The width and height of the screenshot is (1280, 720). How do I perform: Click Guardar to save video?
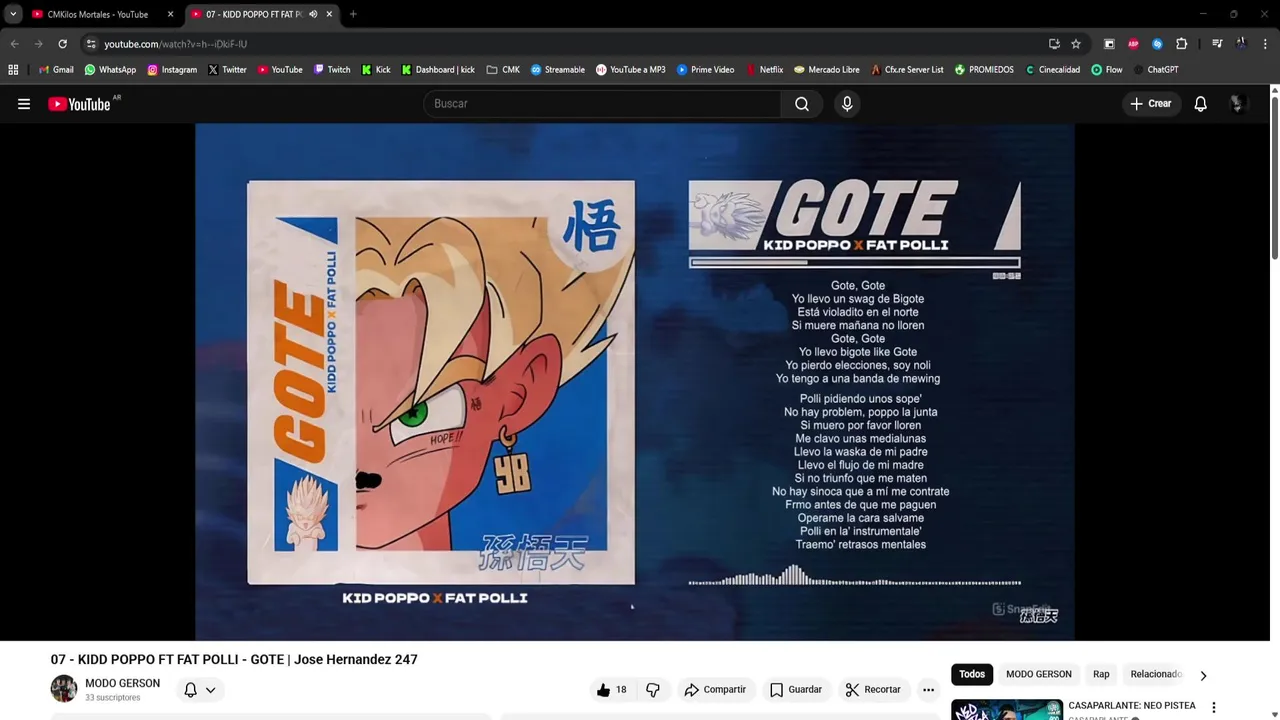point(796,690)
